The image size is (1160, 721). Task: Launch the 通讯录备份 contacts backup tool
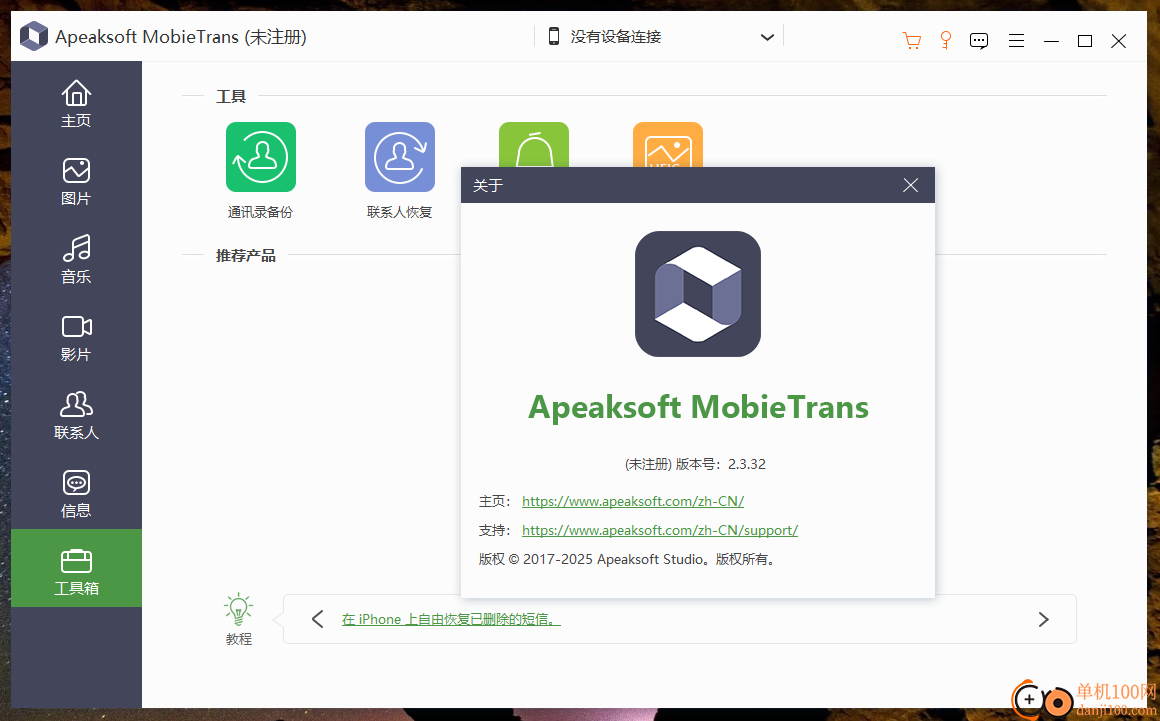pos(260,157)
